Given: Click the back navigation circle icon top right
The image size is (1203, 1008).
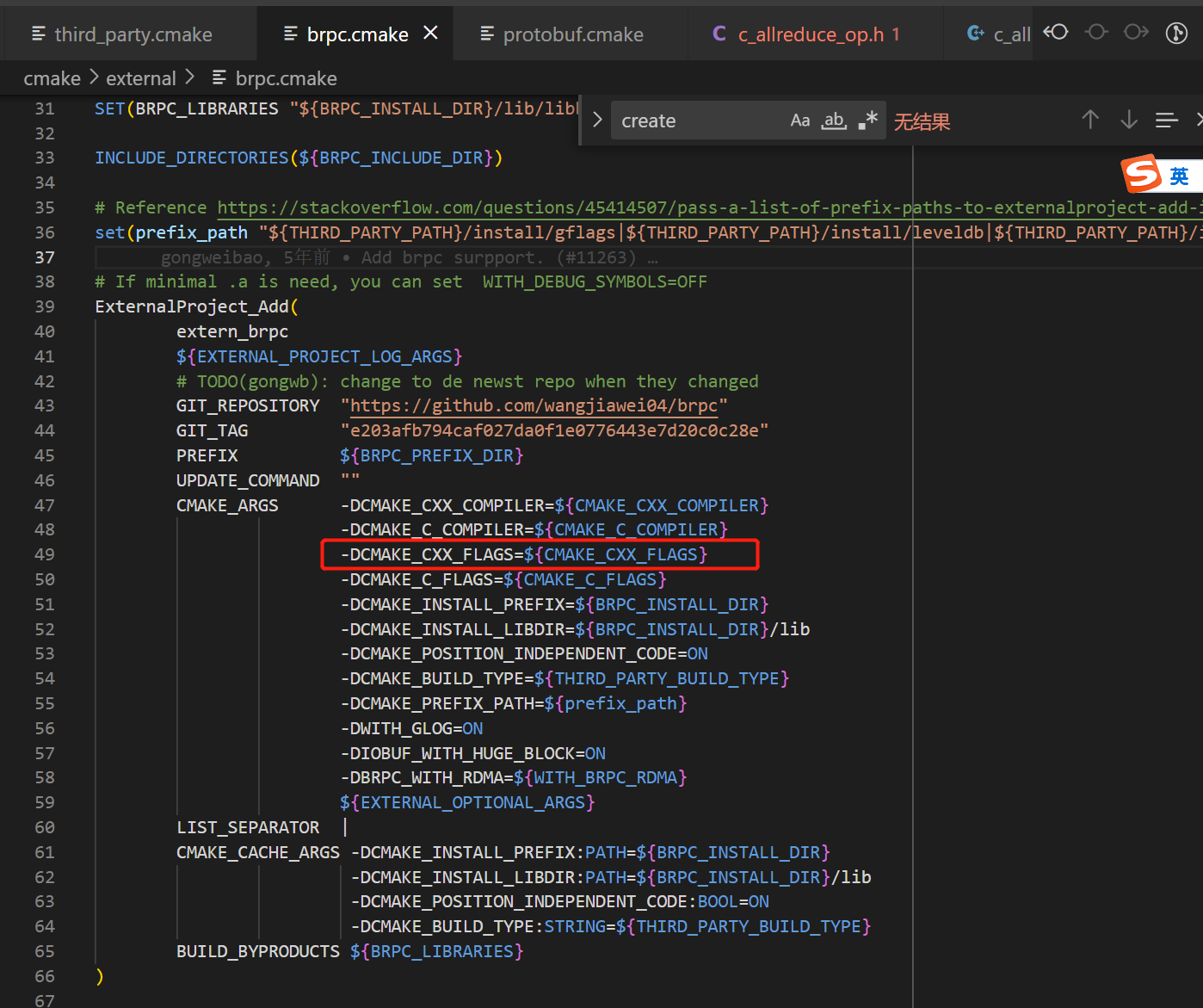Looking at the screenshot, I should [1056, 33].
